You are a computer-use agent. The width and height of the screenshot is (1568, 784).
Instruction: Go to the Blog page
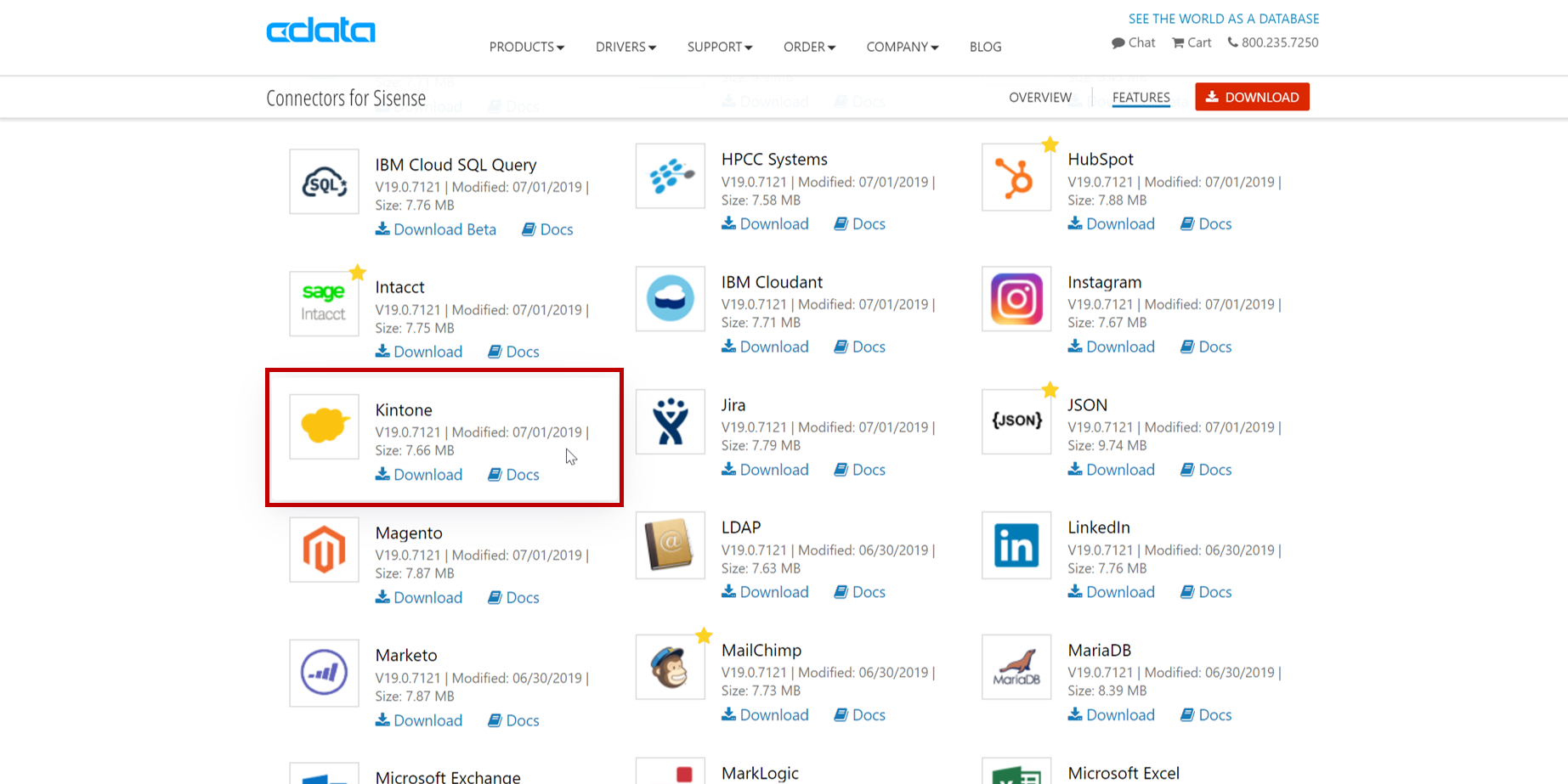(986, 47)
